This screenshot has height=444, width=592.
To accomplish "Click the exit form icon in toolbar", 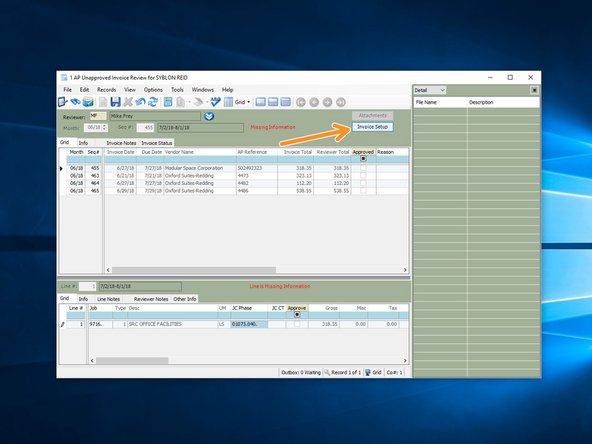I will (63, 102).
